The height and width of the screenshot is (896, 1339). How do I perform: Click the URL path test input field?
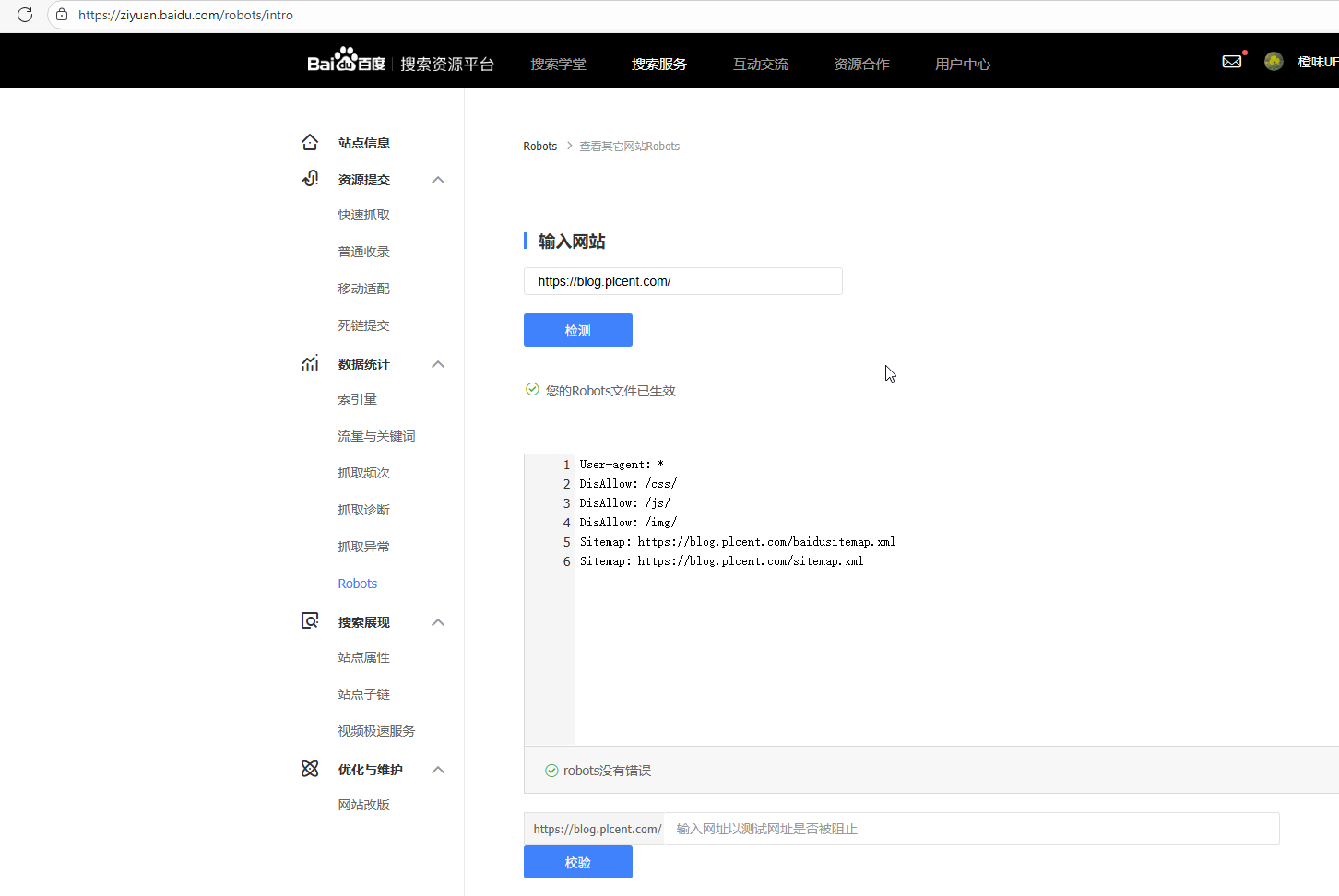pos(970,829)
